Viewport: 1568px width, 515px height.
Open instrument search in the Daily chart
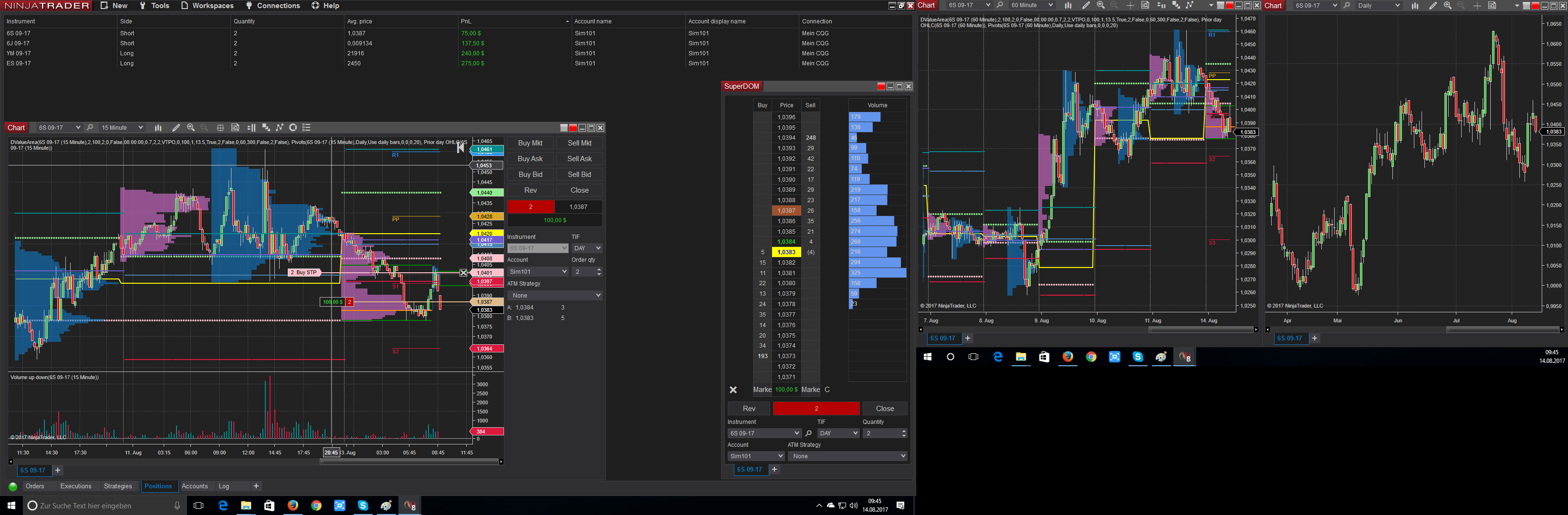[1347, 5]
